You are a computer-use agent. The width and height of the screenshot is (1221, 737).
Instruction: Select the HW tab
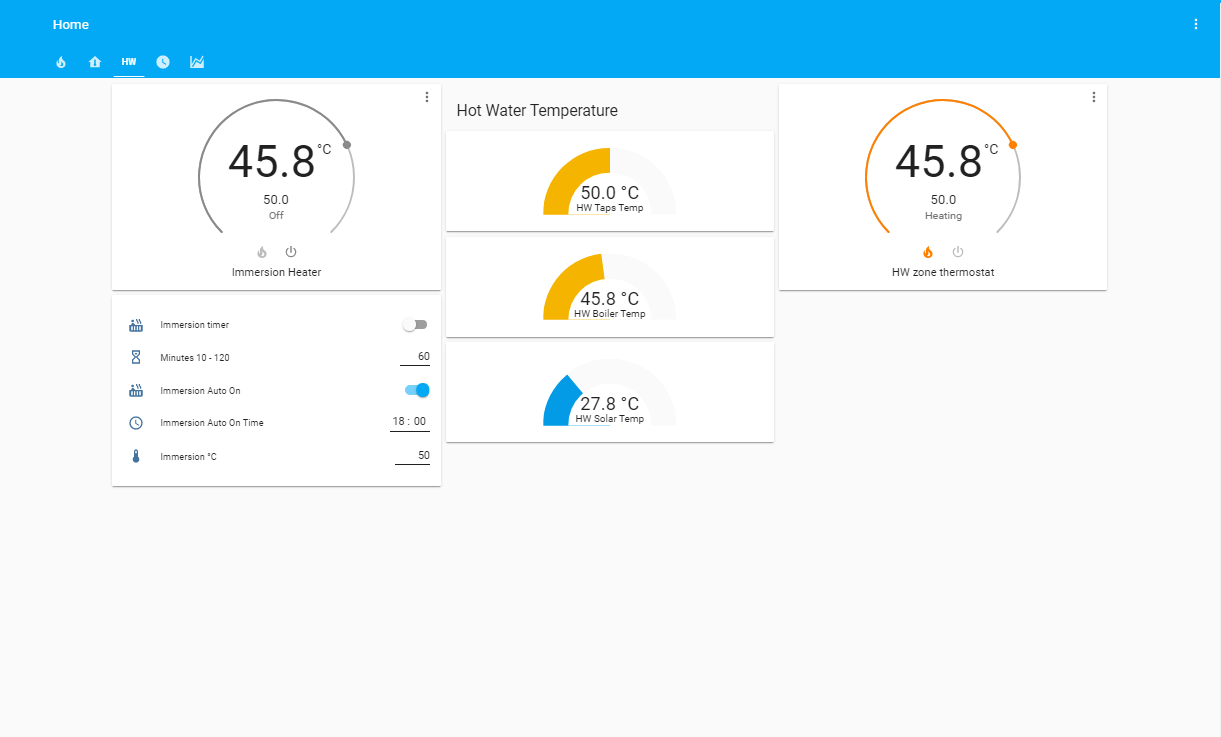[x=129, y=62]
